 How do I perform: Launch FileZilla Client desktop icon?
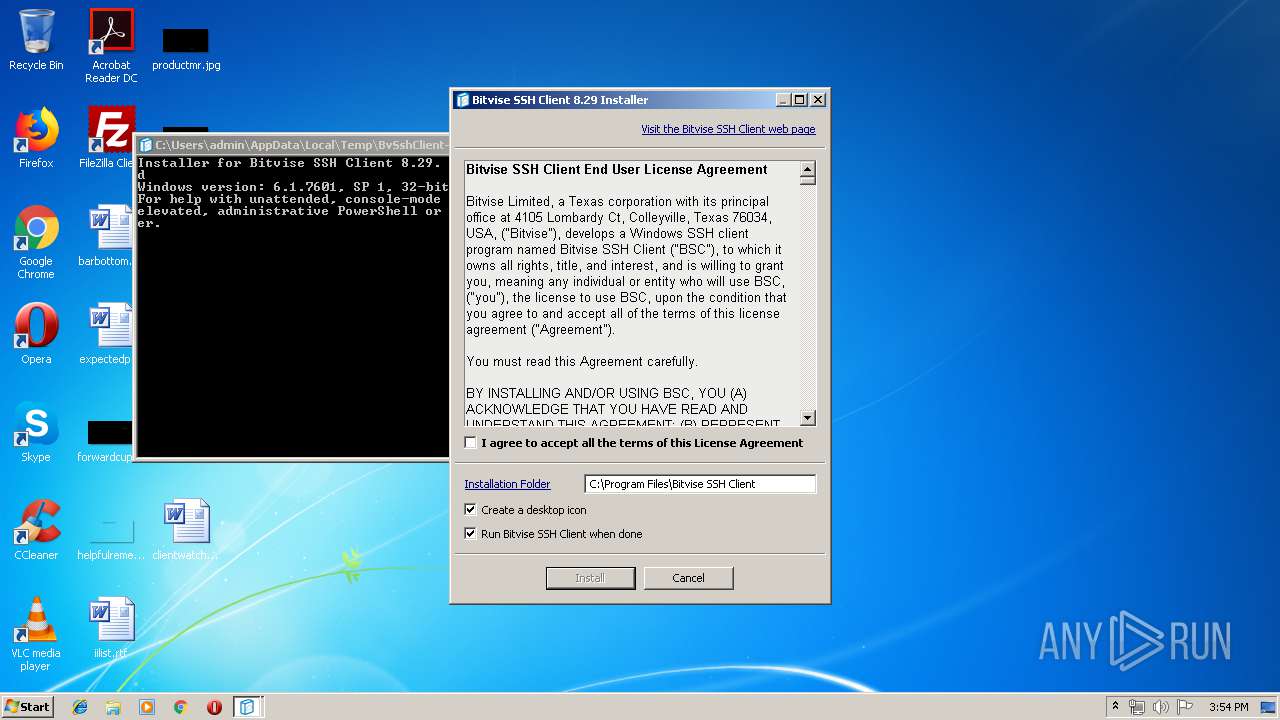pos(109,138)
